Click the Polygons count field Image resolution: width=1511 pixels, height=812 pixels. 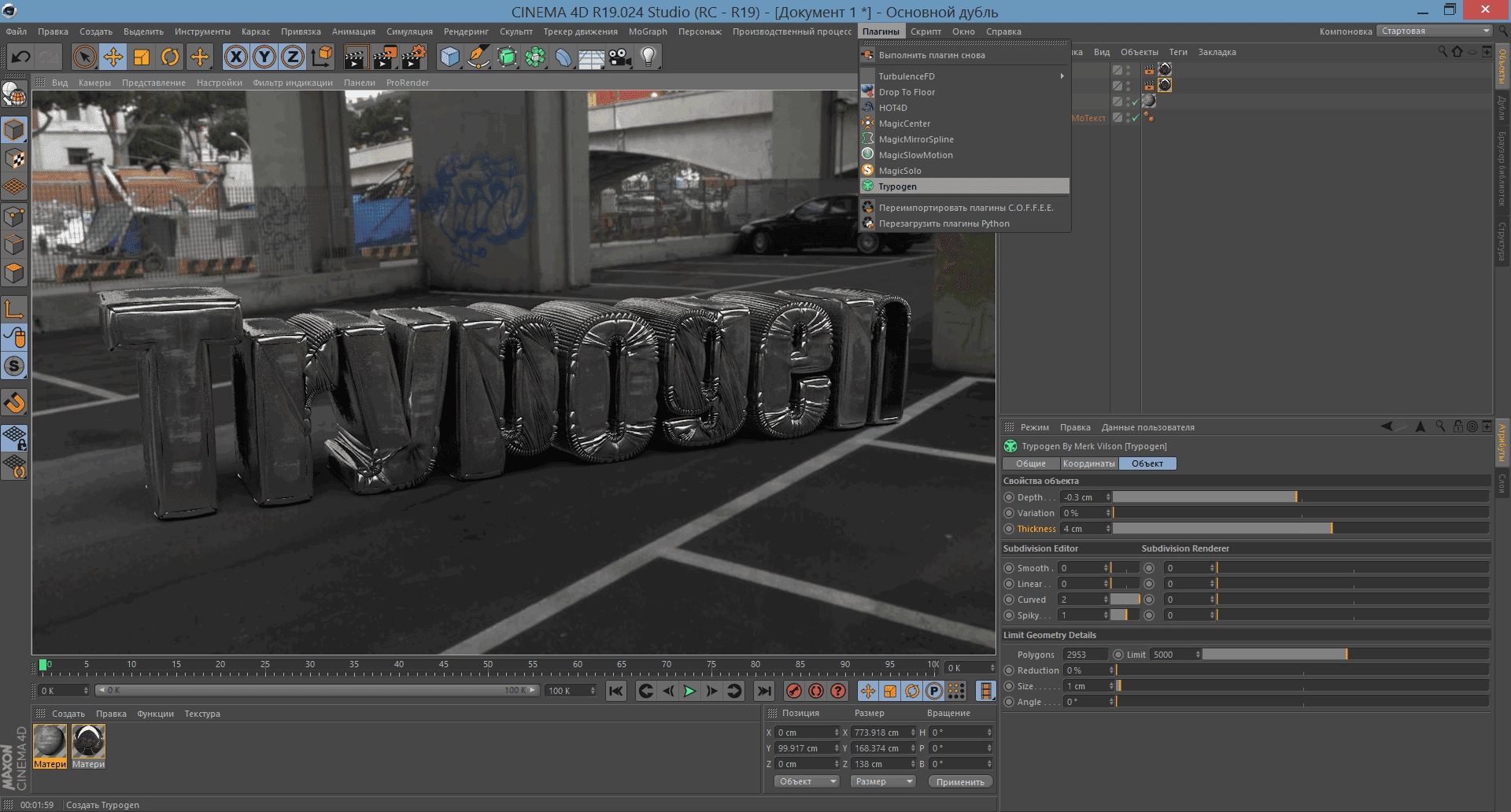click(1084, 655)
